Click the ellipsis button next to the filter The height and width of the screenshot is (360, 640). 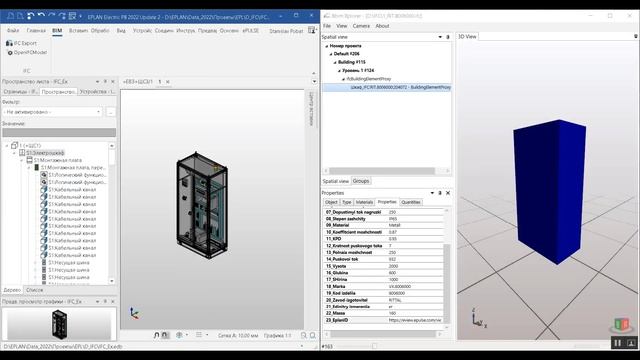(x=111, y=112)
